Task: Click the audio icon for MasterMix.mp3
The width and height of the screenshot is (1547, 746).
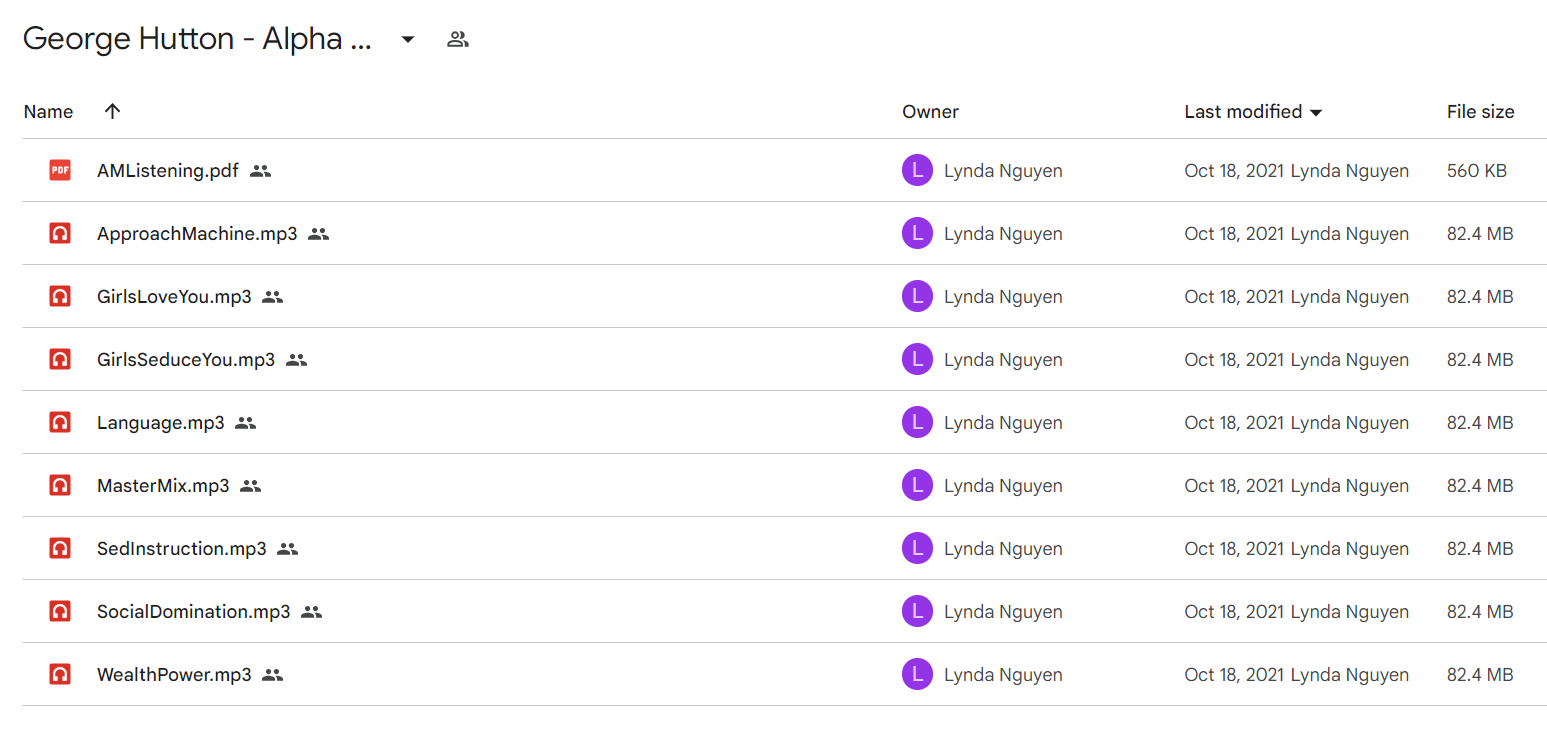Action: click(x=60, y=486)
